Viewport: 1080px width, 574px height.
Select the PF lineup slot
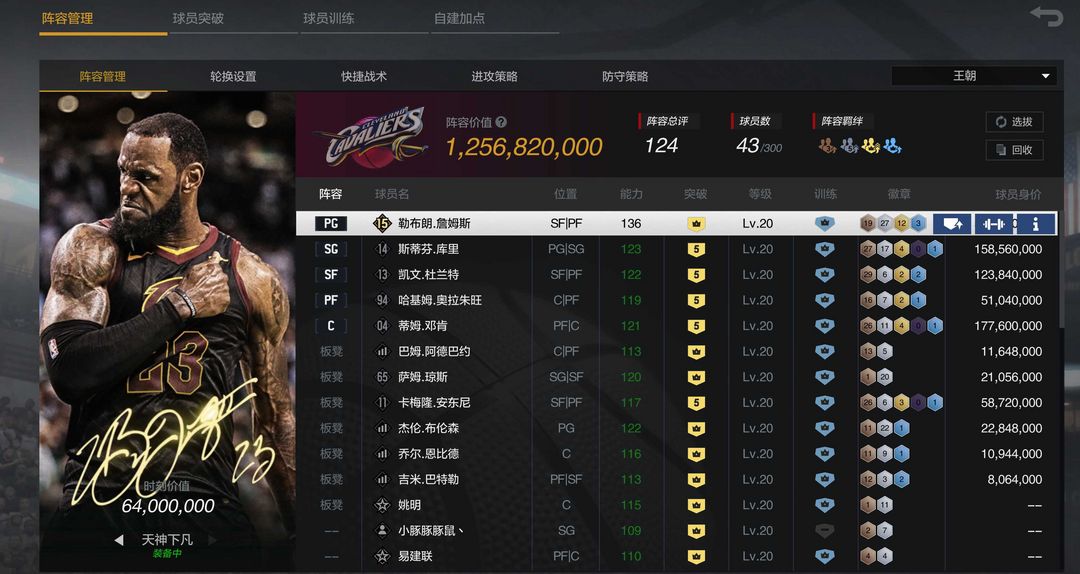point(331,300)
